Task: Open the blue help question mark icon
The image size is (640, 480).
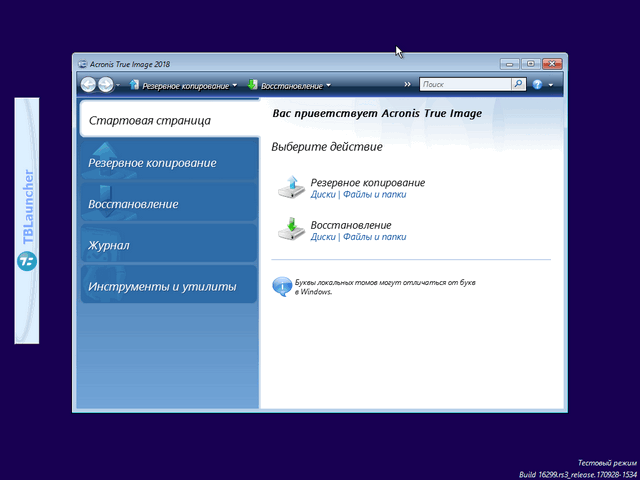Action: 537,85
